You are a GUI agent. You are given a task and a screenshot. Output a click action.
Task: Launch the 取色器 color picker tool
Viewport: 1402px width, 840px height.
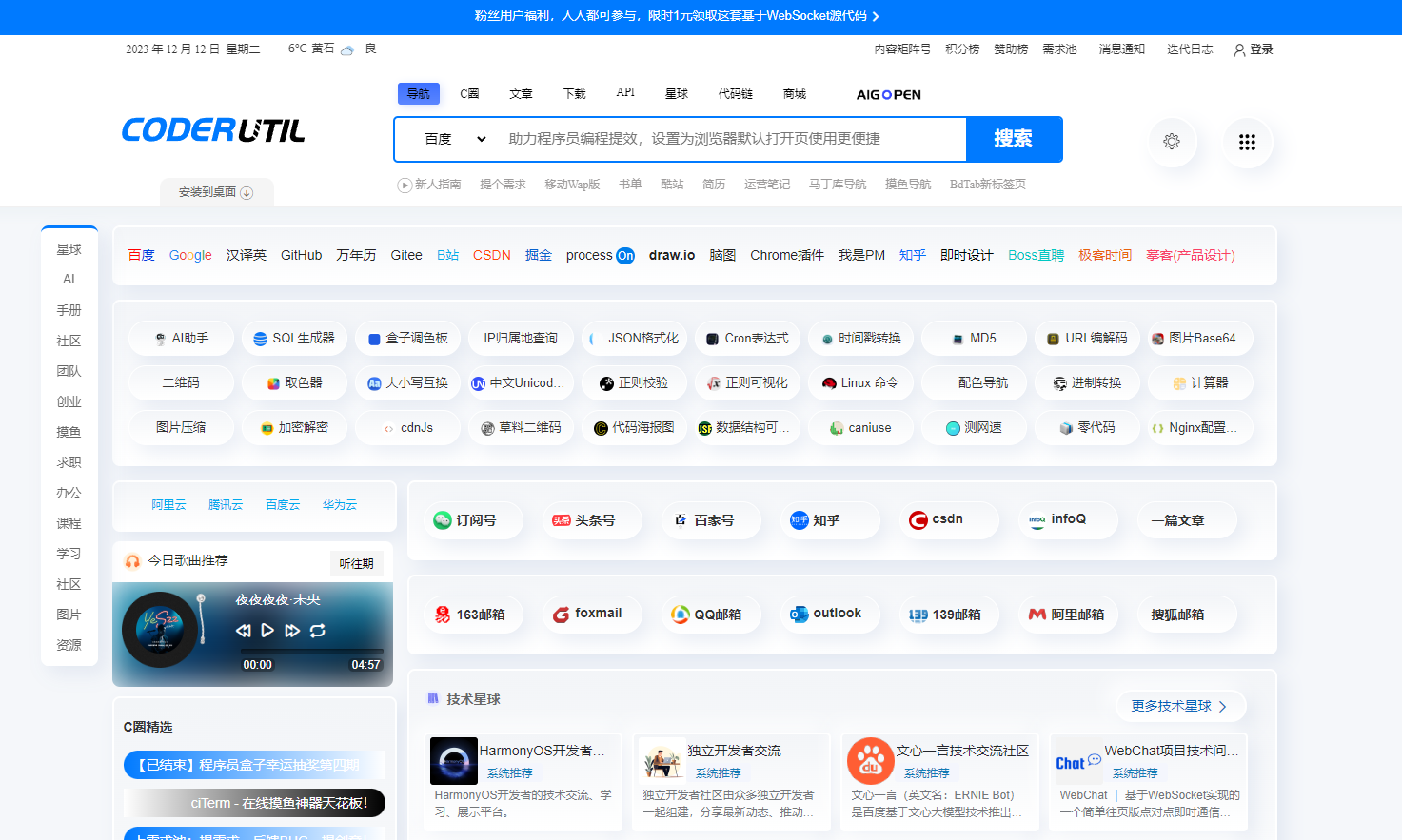(294, 383)
